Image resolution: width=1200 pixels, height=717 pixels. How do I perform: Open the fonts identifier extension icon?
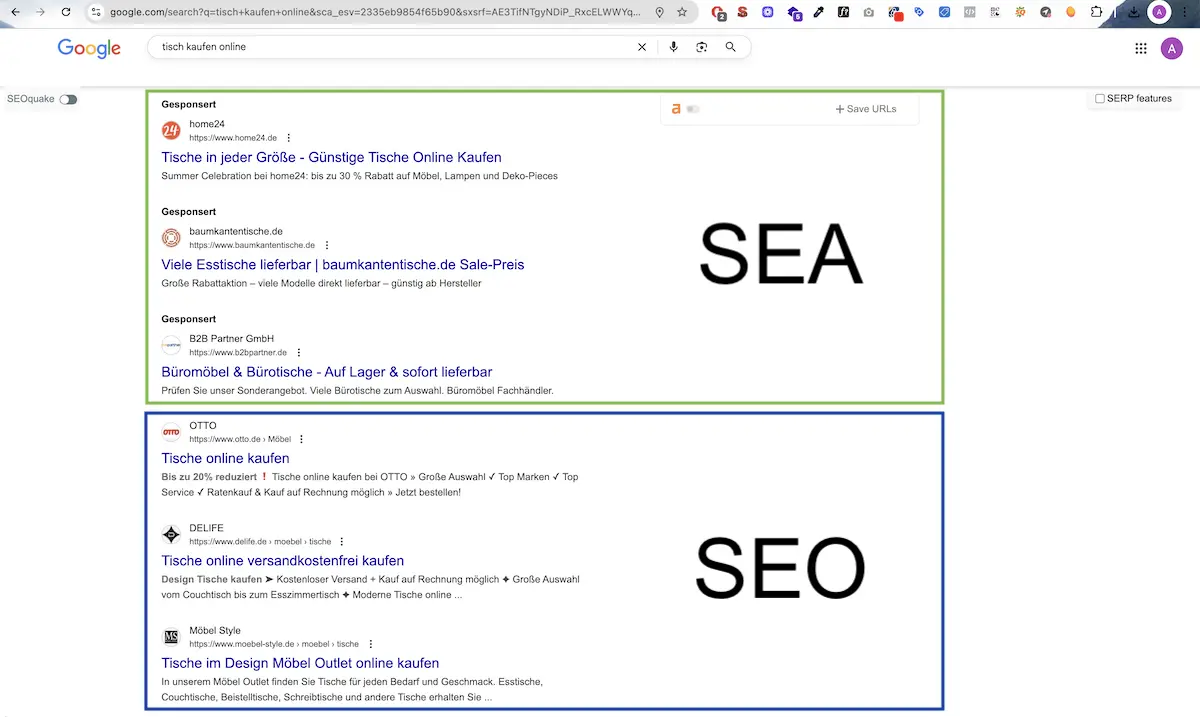click(843, 12)
